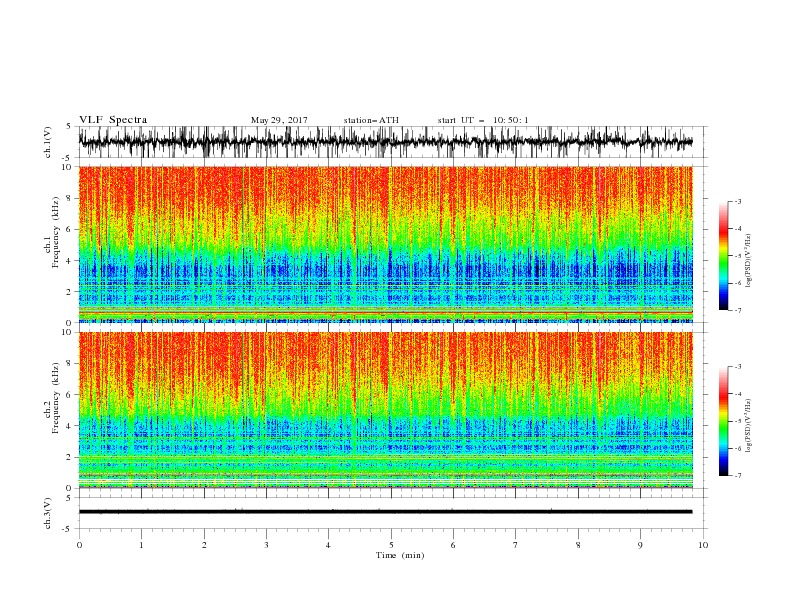Click the '-3' value on upper colorbar
792x612 pixels.
[737, 201]
